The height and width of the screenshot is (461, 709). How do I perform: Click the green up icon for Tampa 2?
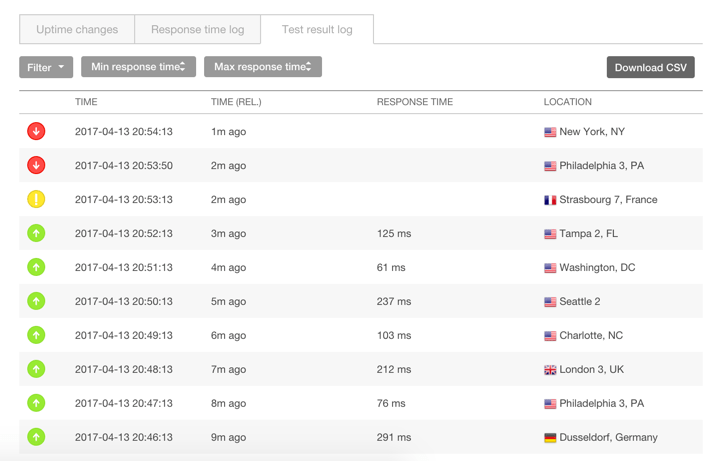[x=36, y=233]
